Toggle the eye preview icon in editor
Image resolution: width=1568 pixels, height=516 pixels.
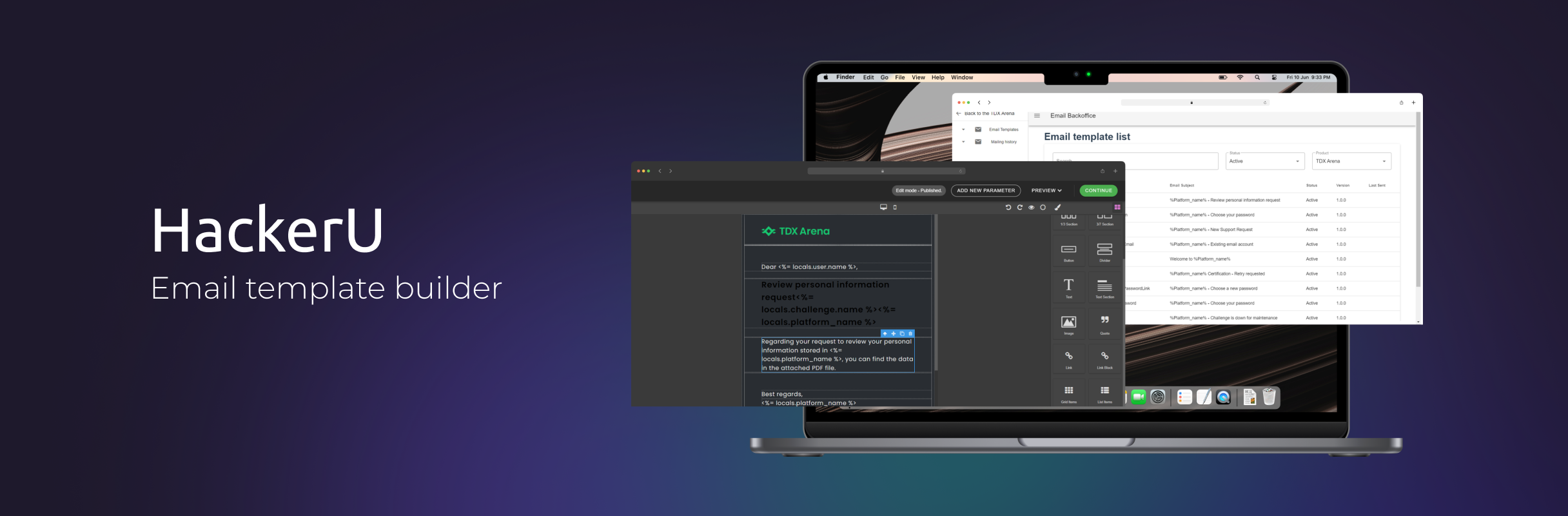click(x=1032, y=207)
